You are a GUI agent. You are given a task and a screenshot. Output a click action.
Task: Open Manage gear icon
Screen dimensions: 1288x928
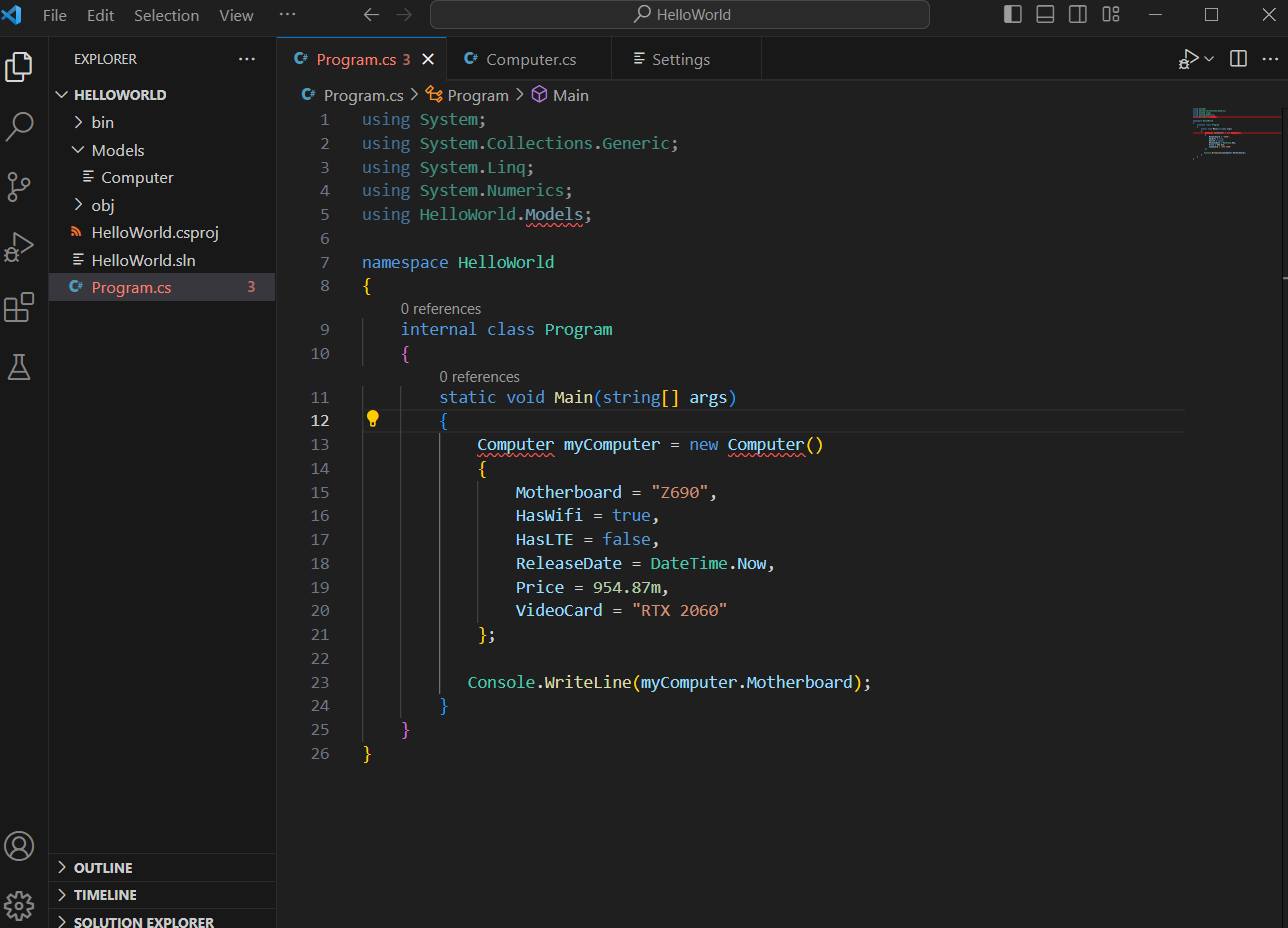pos(19,906)
